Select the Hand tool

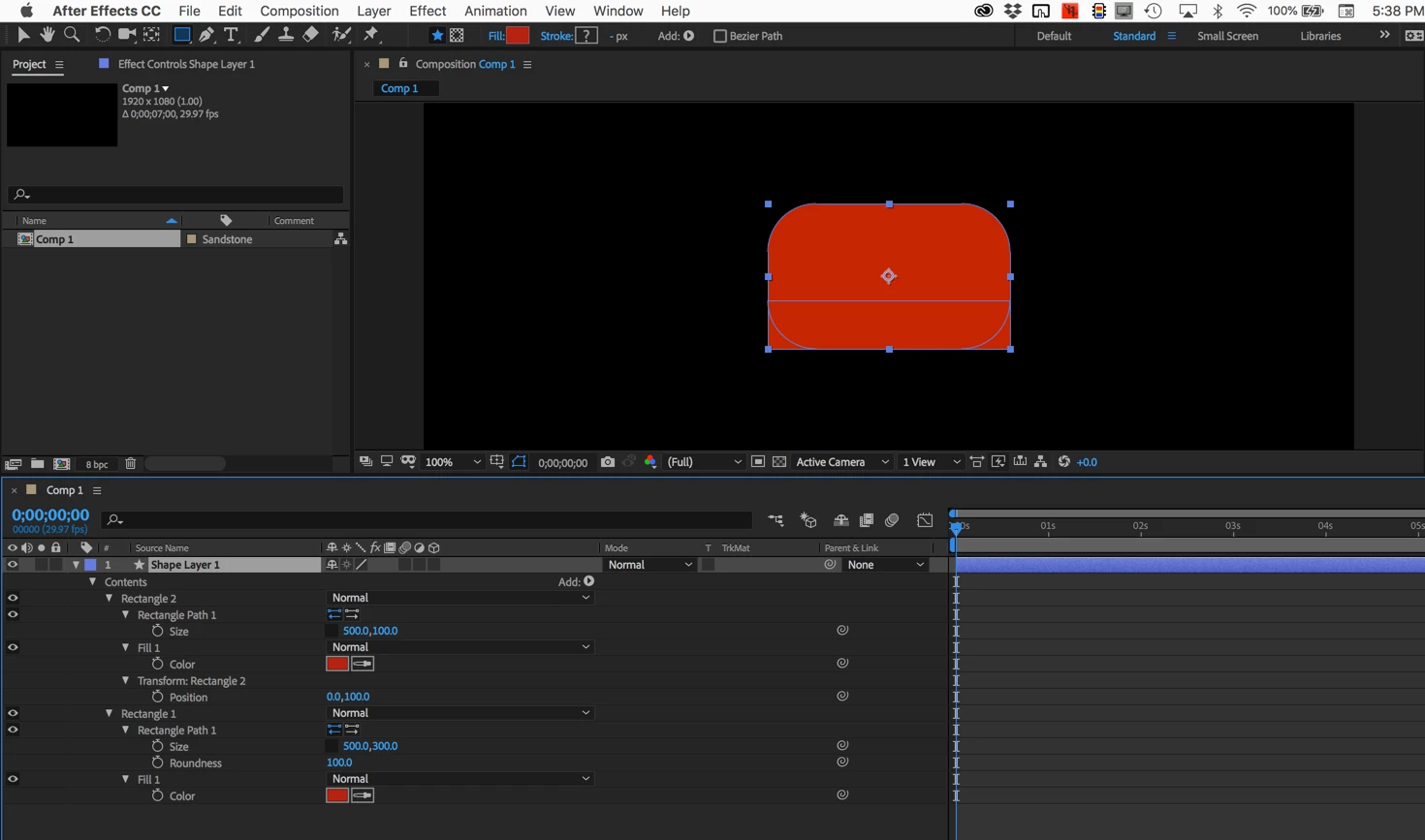47,35
